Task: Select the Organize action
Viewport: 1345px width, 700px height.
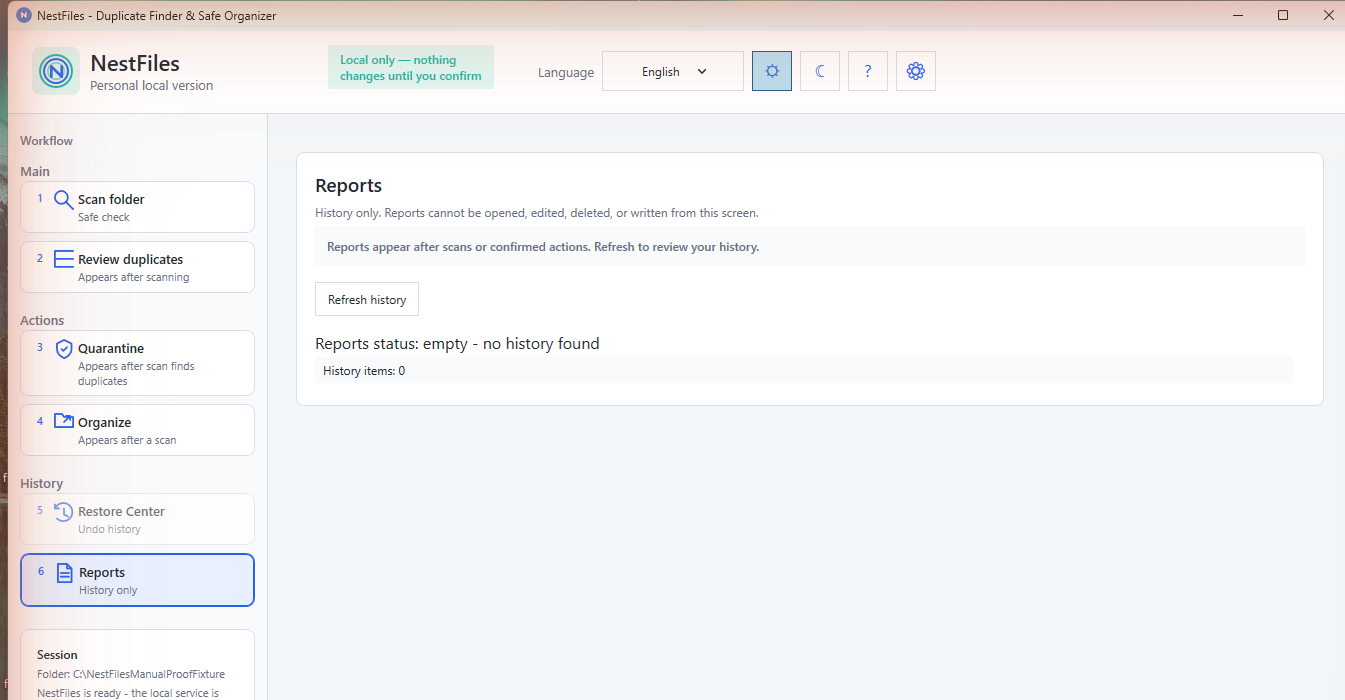Action: [x=137, y=430]
